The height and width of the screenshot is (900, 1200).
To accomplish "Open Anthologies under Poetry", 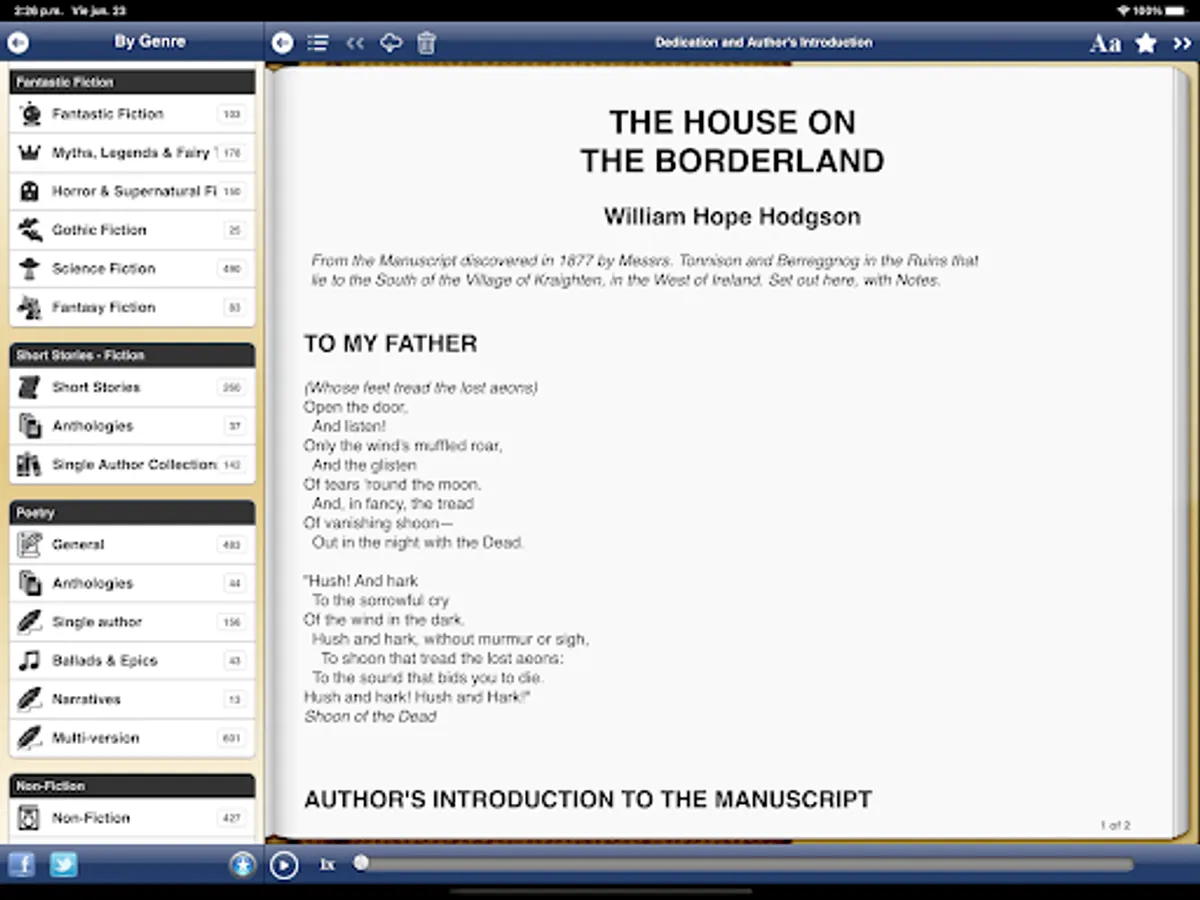I will (132, 583).
